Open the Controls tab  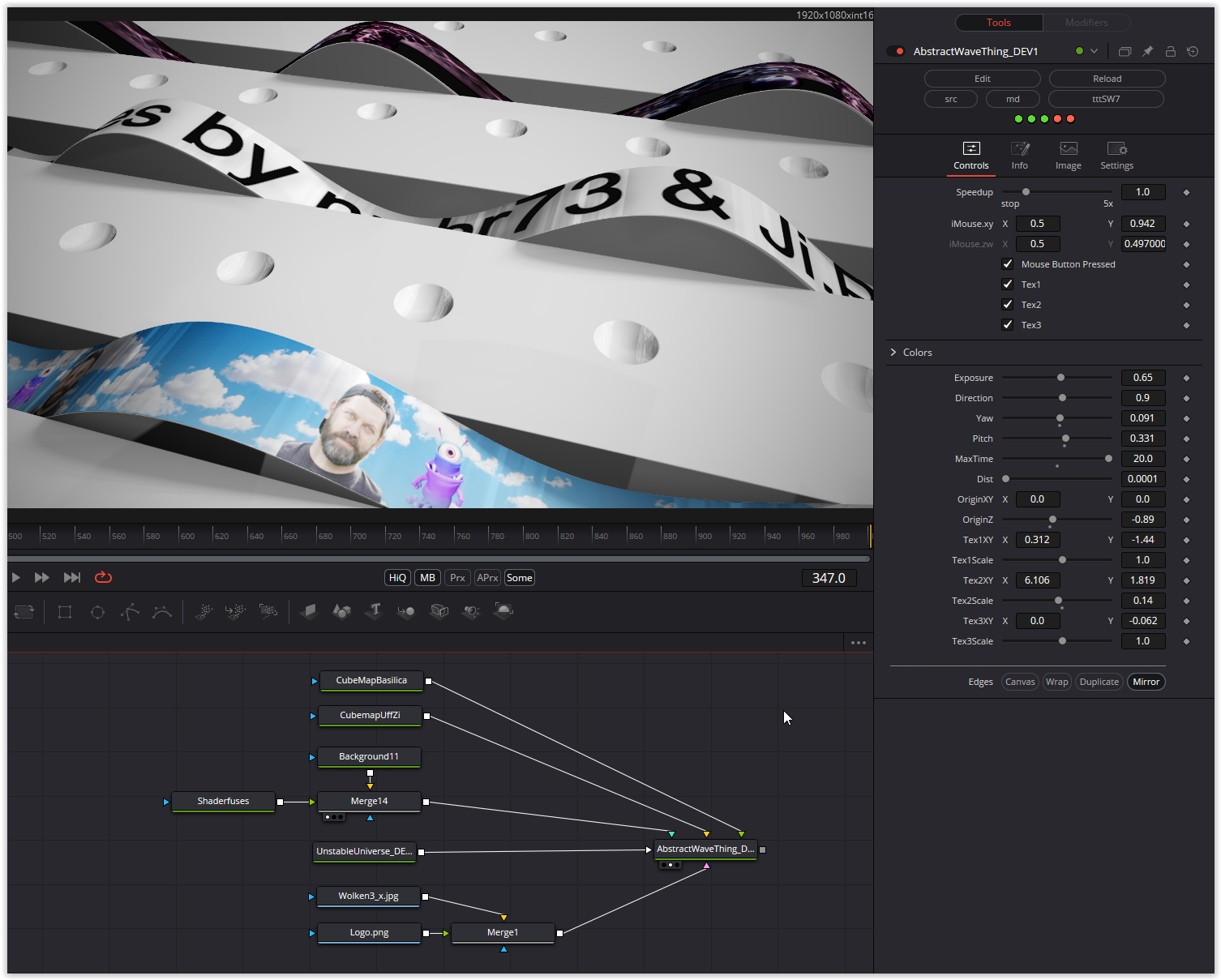[971, 156]
